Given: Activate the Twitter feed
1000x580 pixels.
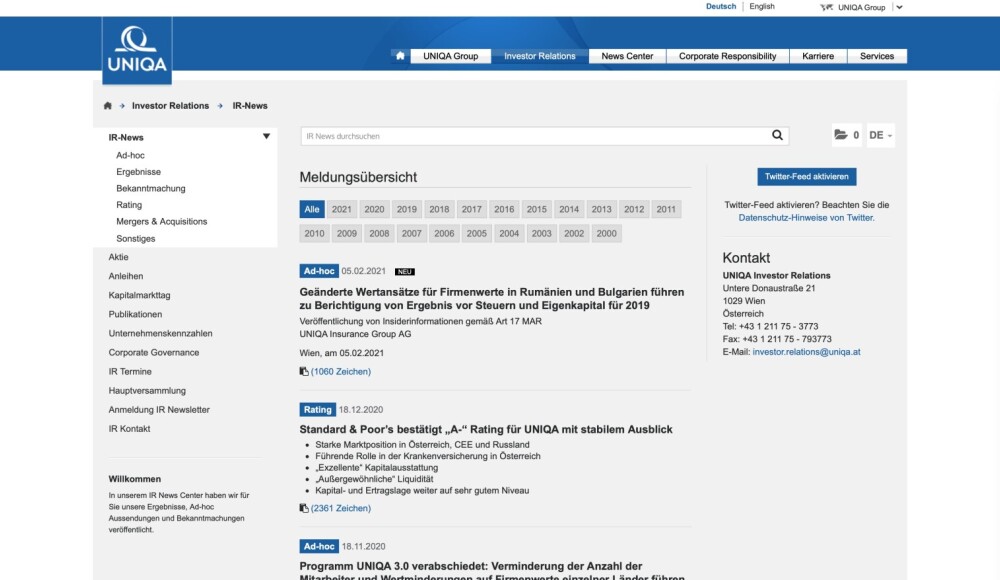Looking at the screenshot, I should click(806, 177).
